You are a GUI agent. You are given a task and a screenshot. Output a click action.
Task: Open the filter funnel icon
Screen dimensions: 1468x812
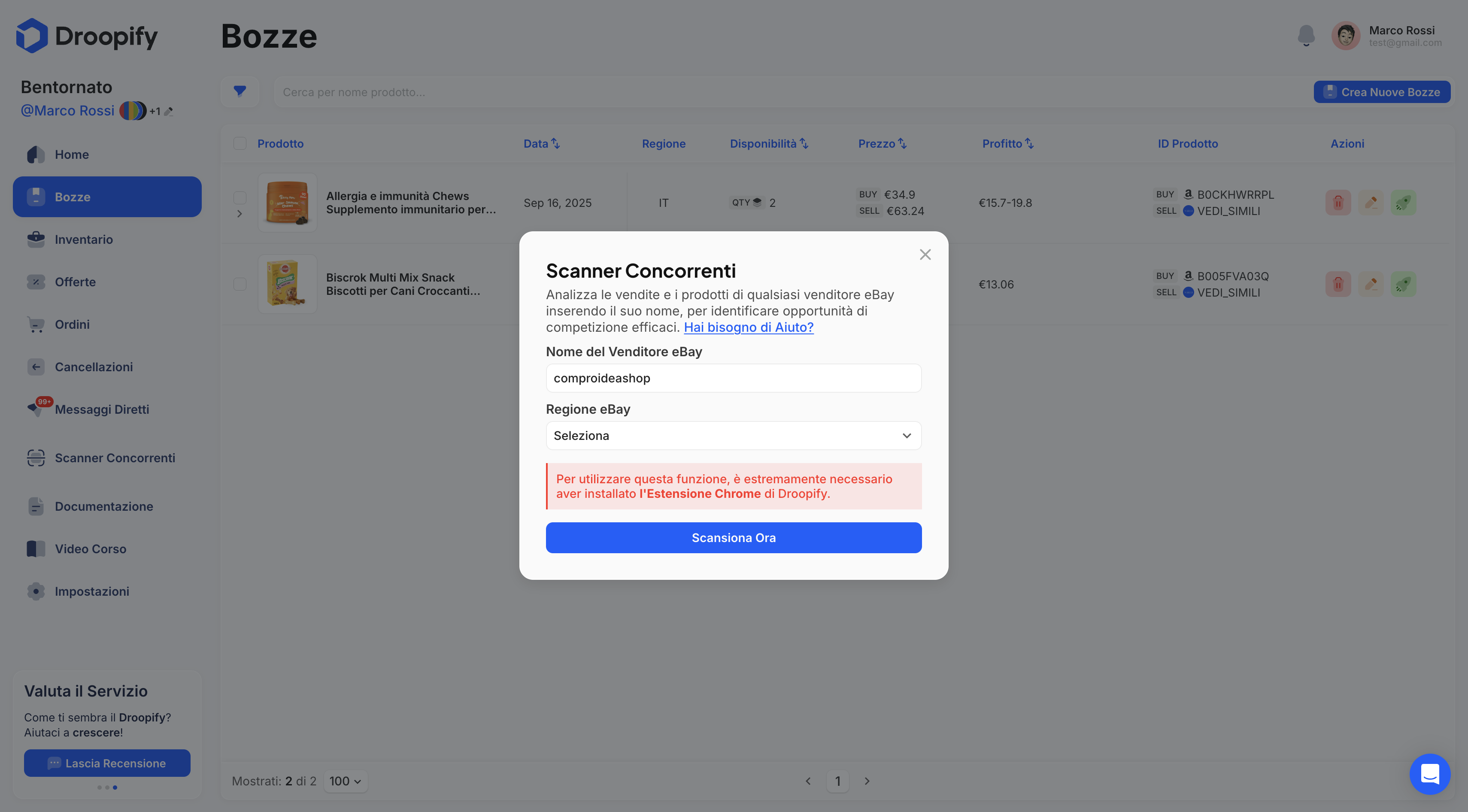(x=240, y=91)
